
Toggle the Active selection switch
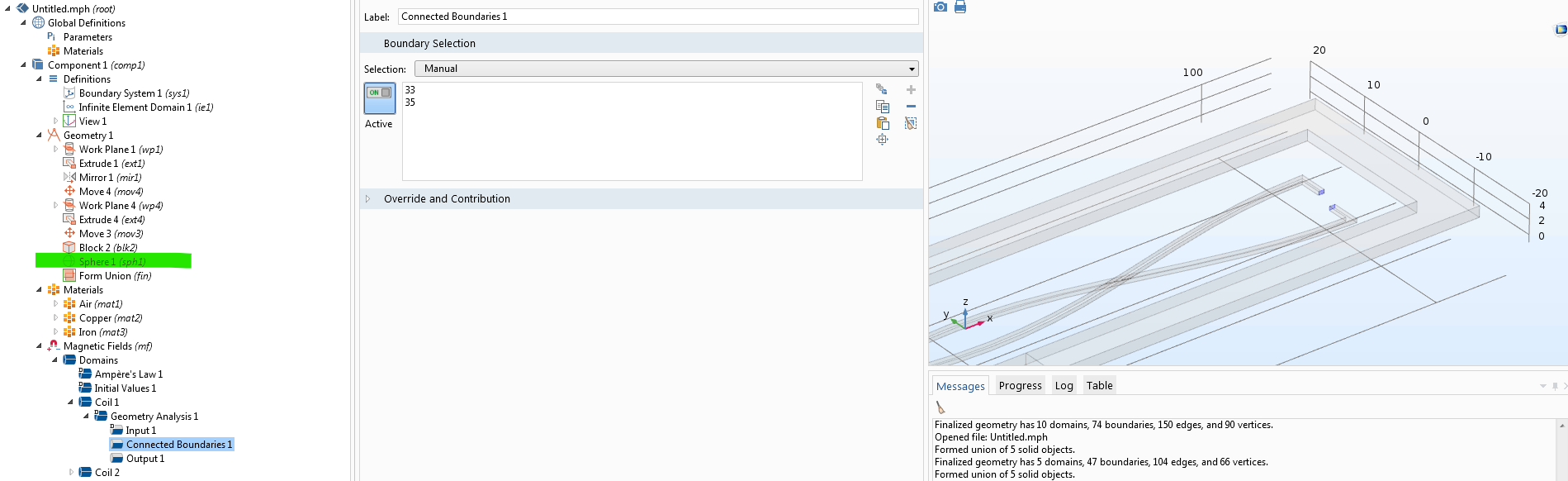(380, 98)
